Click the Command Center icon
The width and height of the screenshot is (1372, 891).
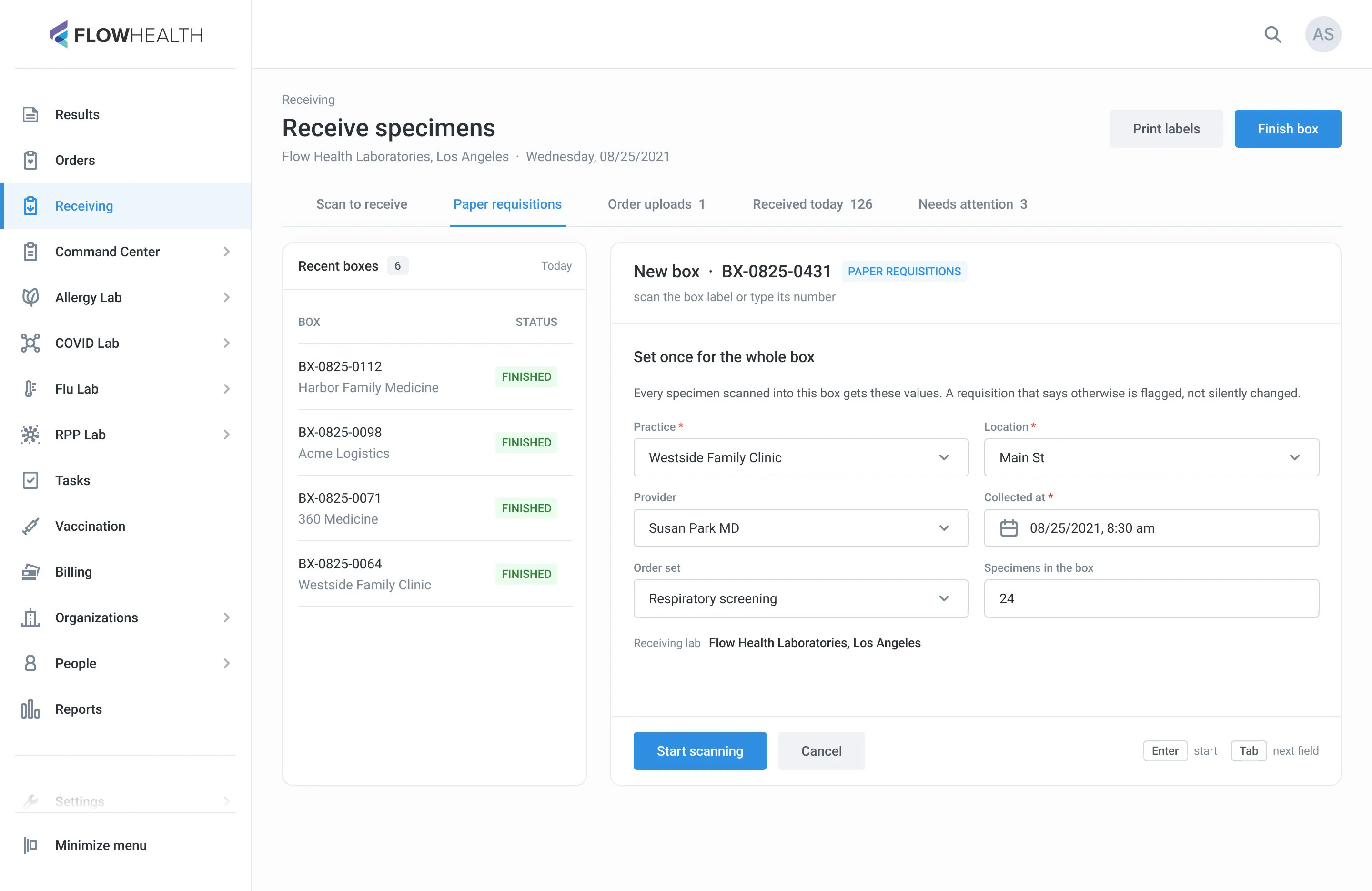(30, 252)
